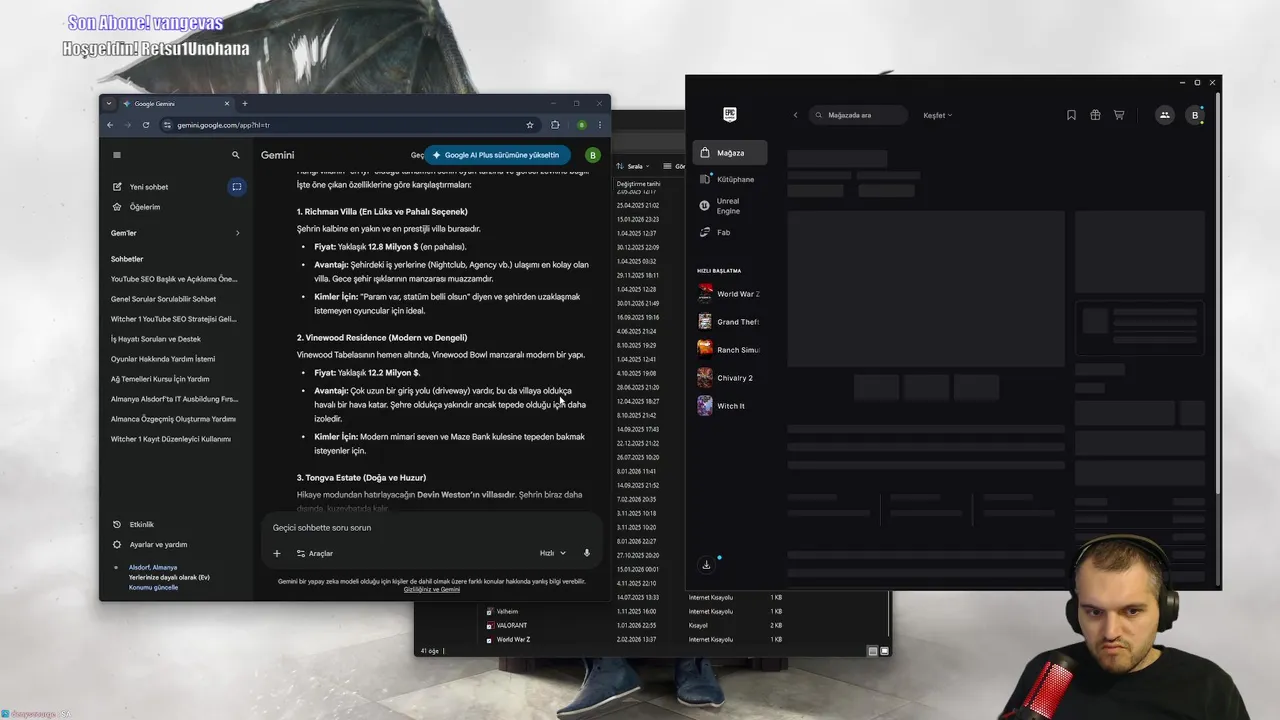Viewport: 1280px width, 720px height.
Task: Focus the Mağazada ara search field
Action: [x=858, y=115]
